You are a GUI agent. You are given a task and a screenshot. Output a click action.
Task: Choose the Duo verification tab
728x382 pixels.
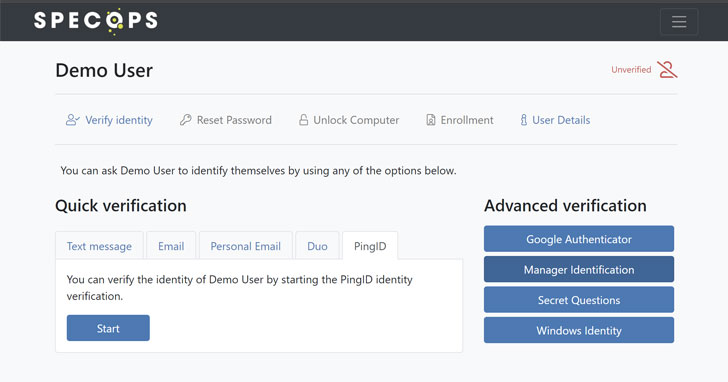(318, 246)
